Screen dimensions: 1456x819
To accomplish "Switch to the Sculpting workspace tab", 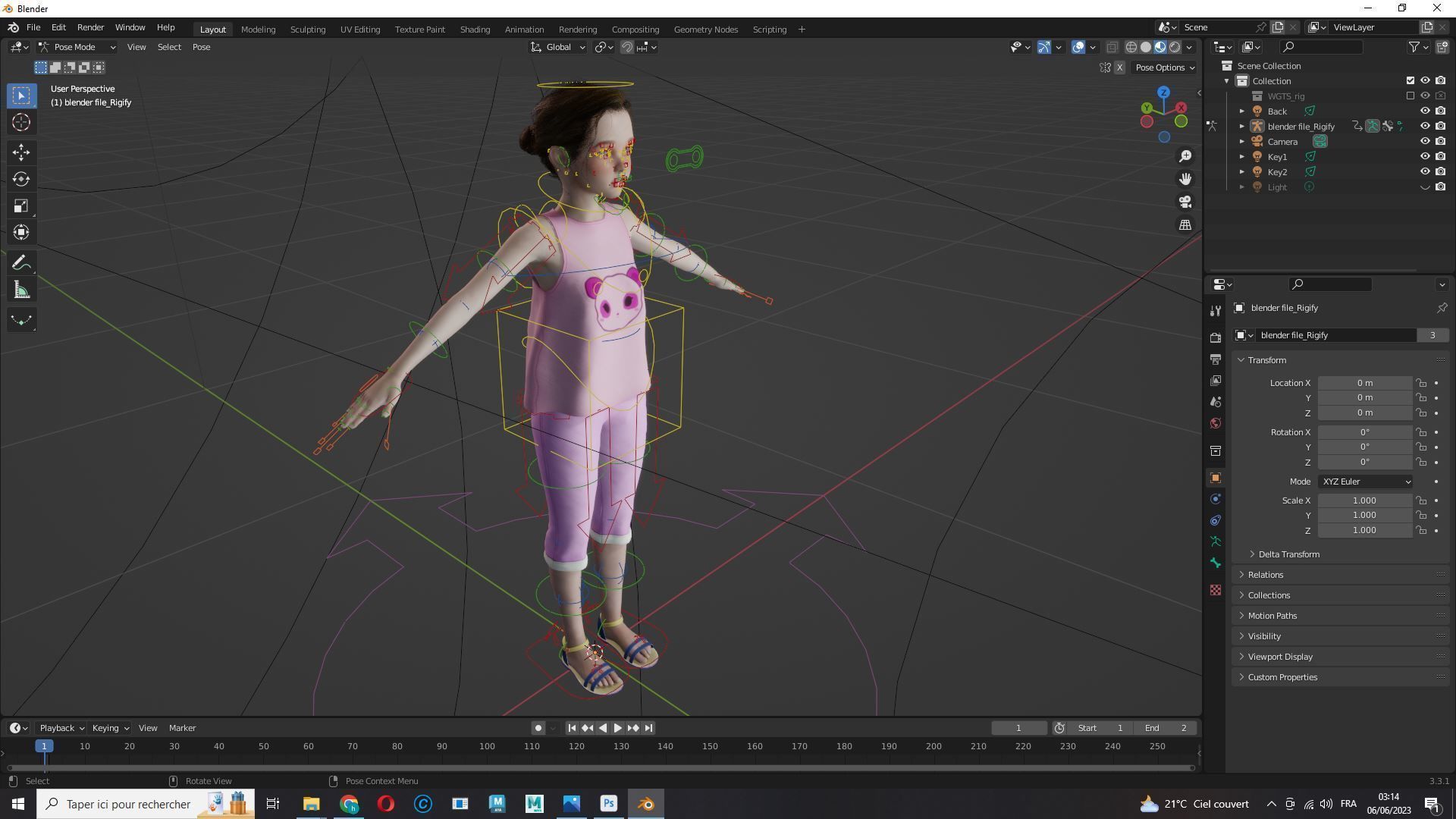I will [307, 30].
